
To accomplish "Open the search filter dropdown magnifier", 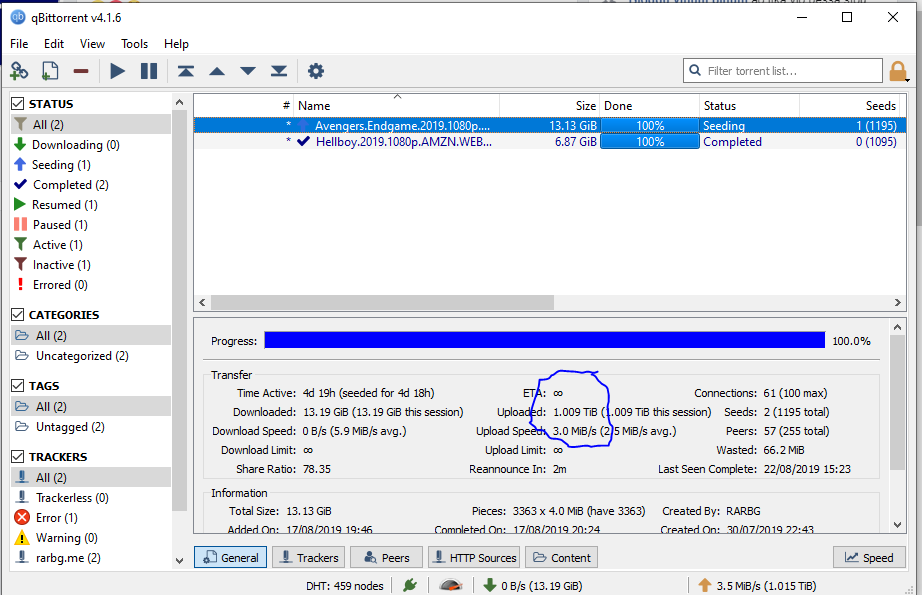I will (x=696, y=71).
